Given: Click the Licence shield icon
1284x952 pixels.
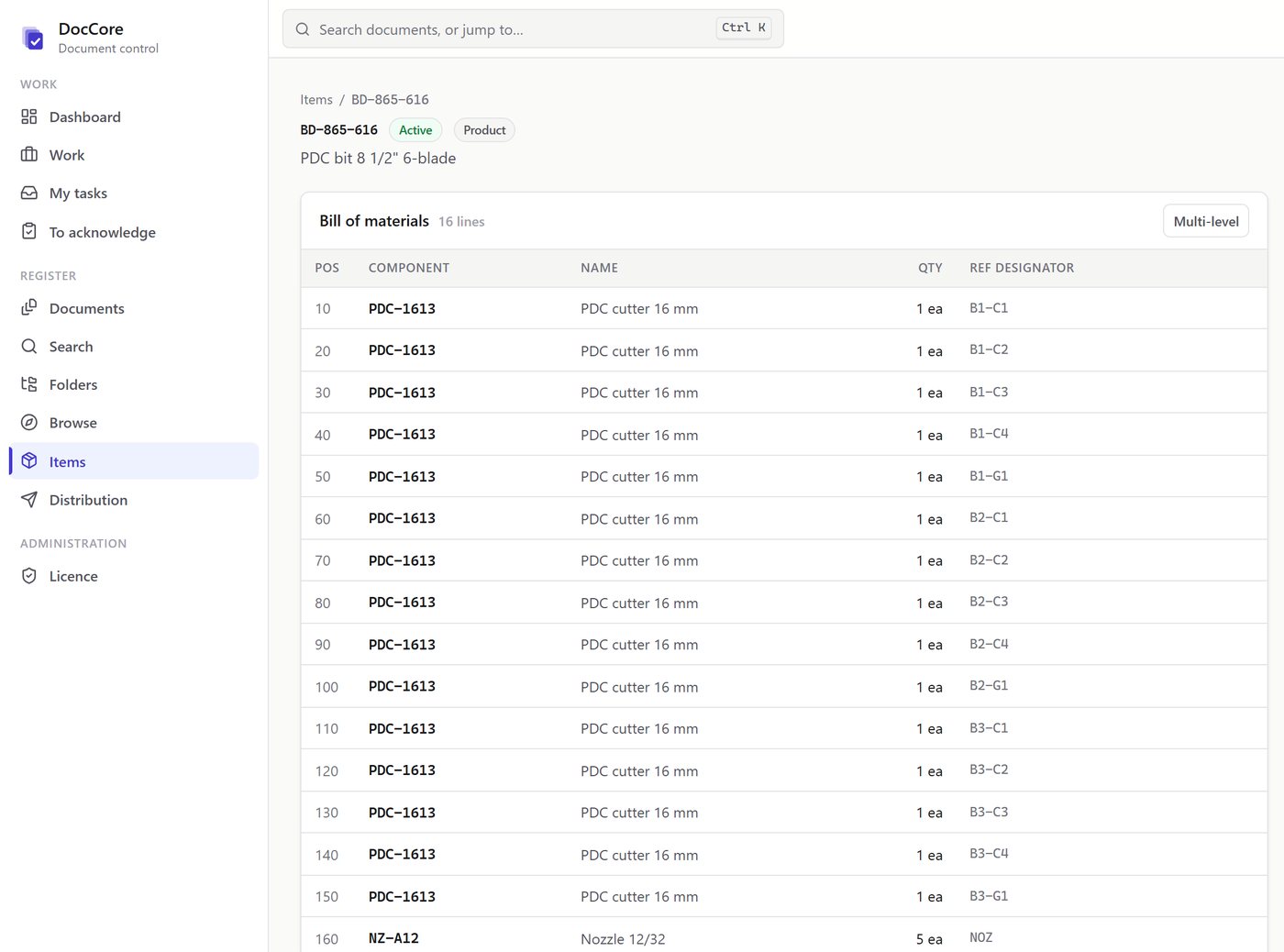Looking at the screenshot, I should [x=29, y=576].
